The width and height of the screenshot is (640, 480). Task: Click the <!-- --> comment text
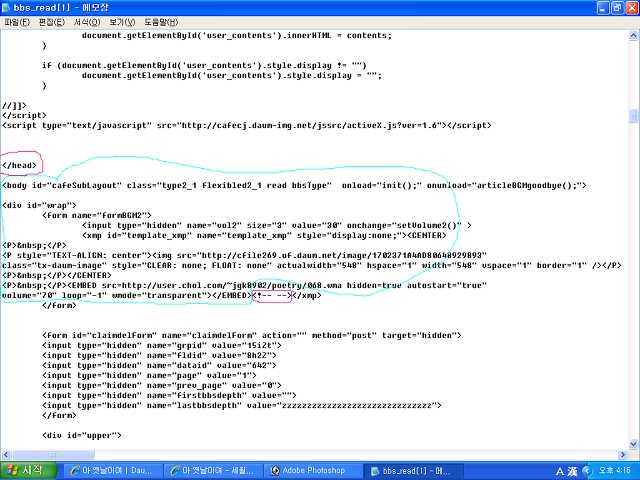(x=272, y=295)
